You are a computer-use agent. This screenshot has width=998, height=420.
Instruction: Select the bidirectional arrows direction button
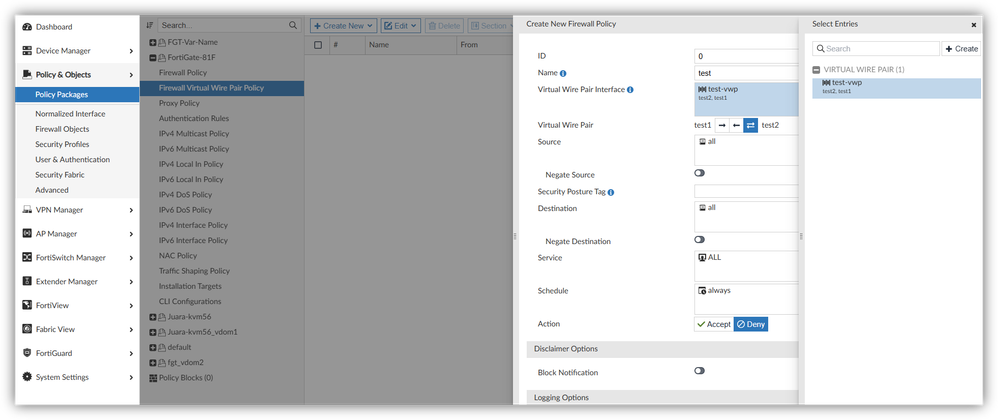751,126
